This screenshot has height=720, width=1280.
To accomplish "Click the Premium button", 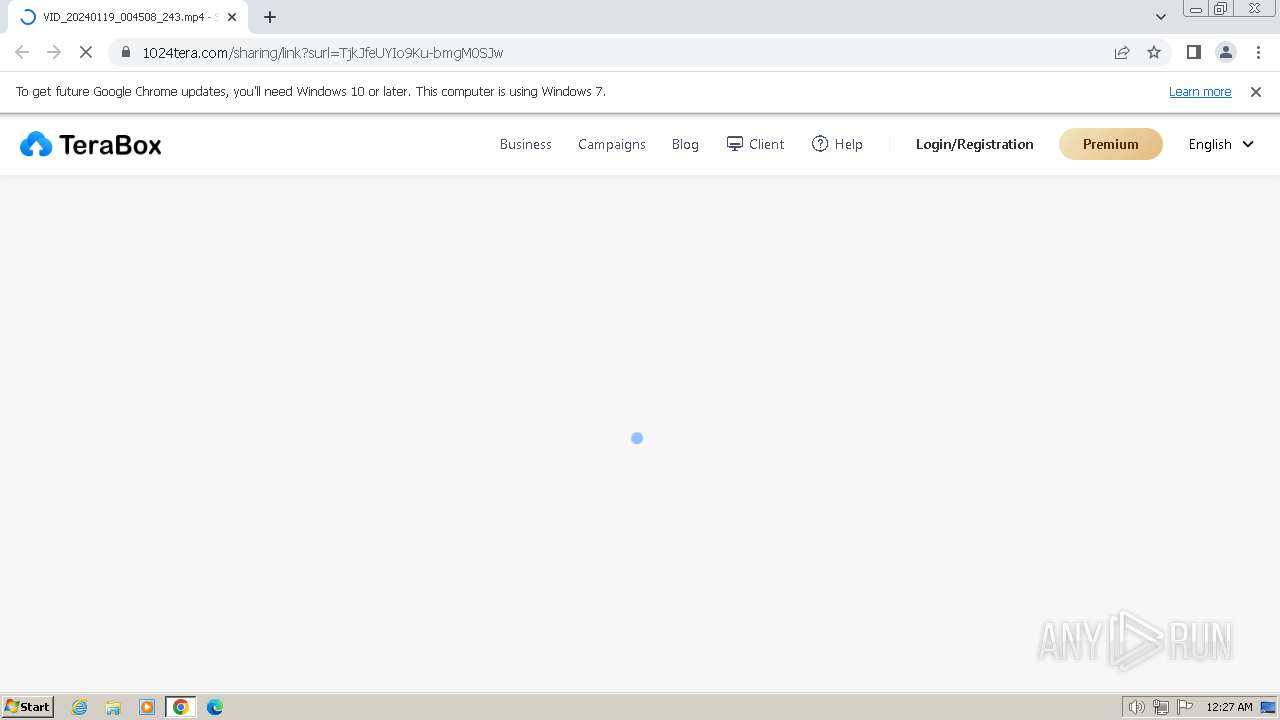I will coord(1110,144).
